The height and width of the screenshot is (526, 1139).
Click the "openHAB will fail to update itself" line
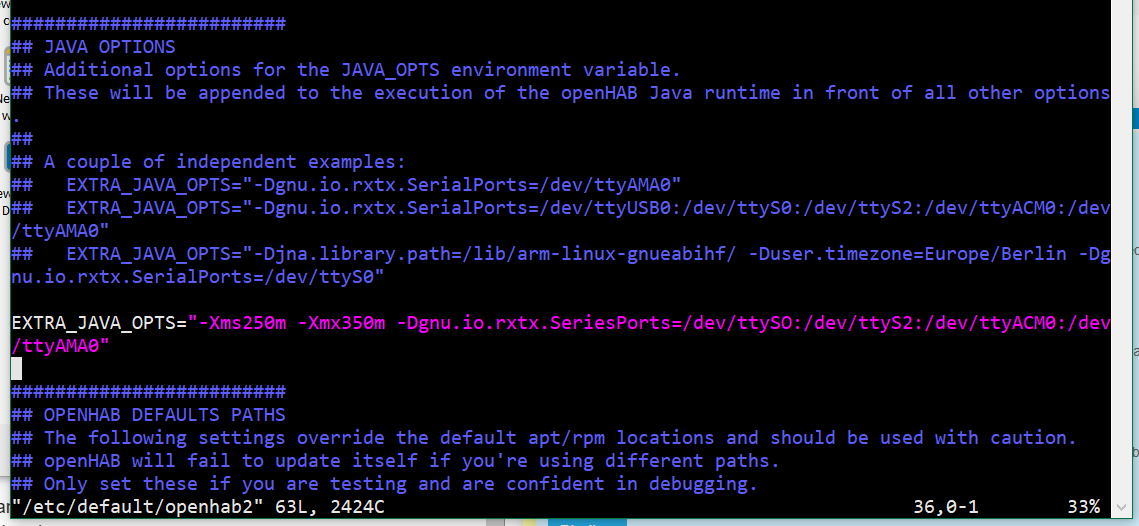click(x=410, y=460)
